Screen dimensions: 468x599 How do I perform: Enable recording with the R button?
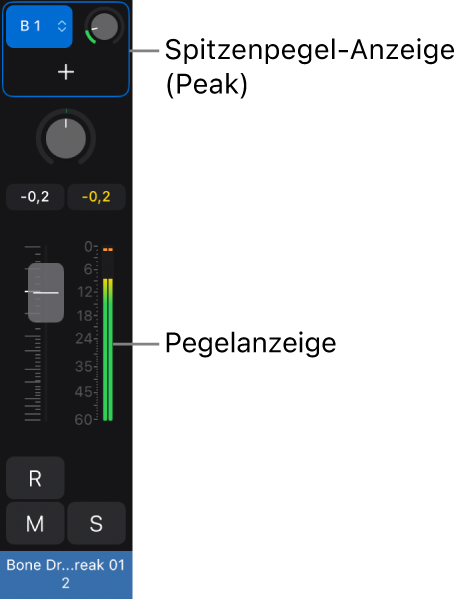[x=35, y=478]
